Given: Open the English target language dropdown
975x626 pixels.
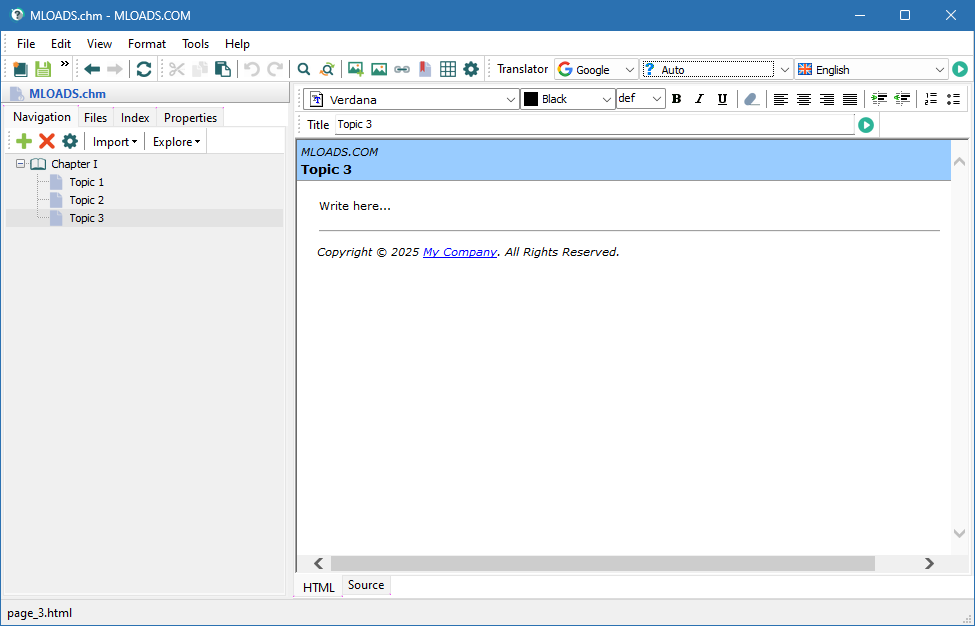Looking at the screenshot, I should (x=871, y=70).
